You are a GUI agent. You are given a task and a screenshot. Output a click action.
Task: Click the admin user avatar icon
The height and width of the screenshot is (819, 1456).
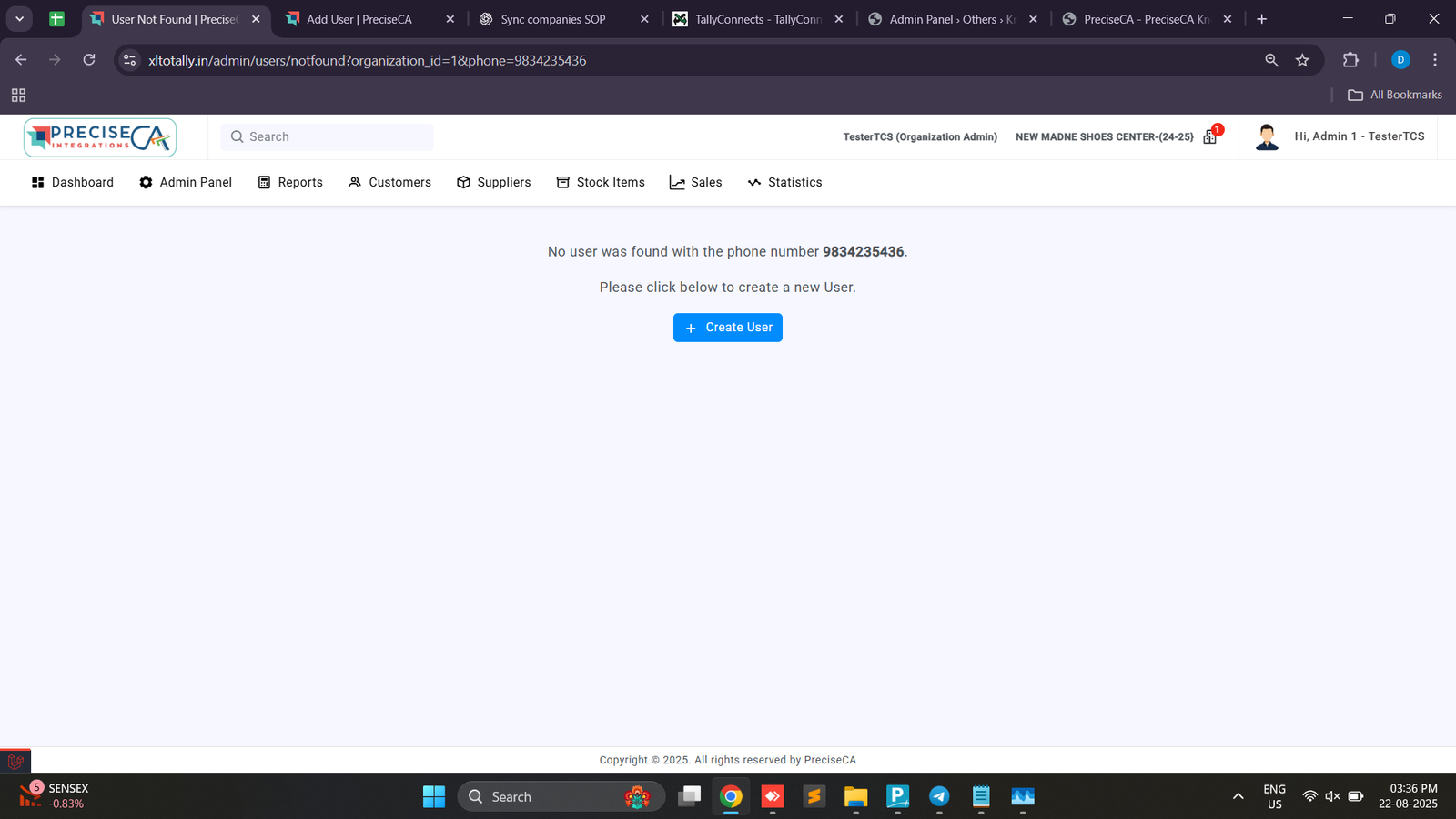[1267, 137]
